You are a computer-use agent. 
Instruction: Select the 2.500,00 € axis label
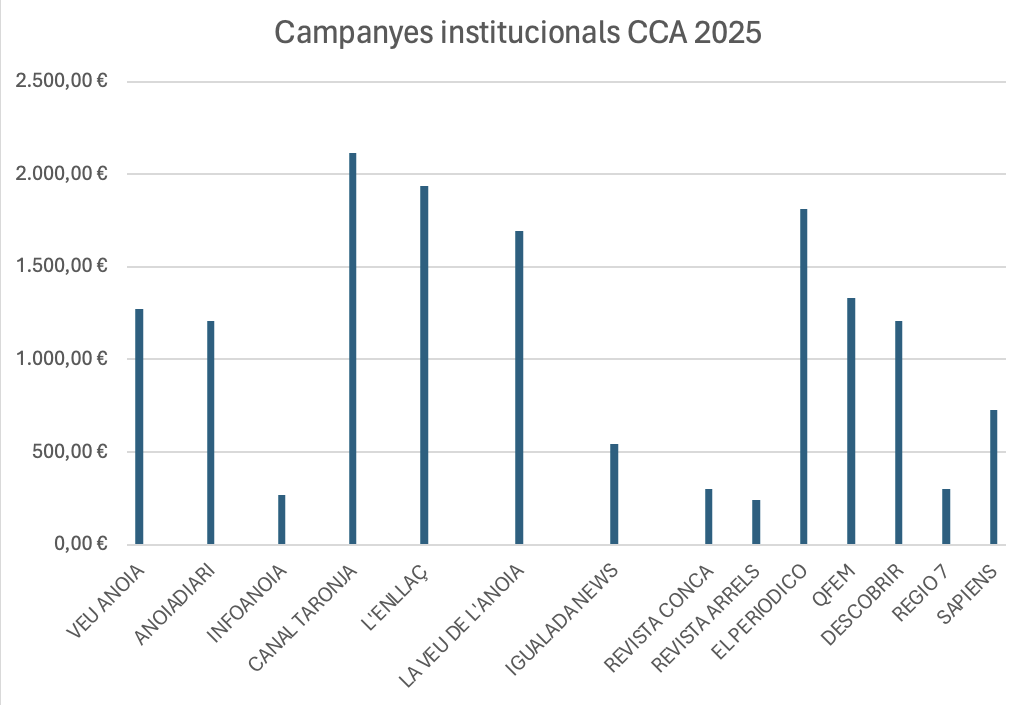tap(61, 82)
